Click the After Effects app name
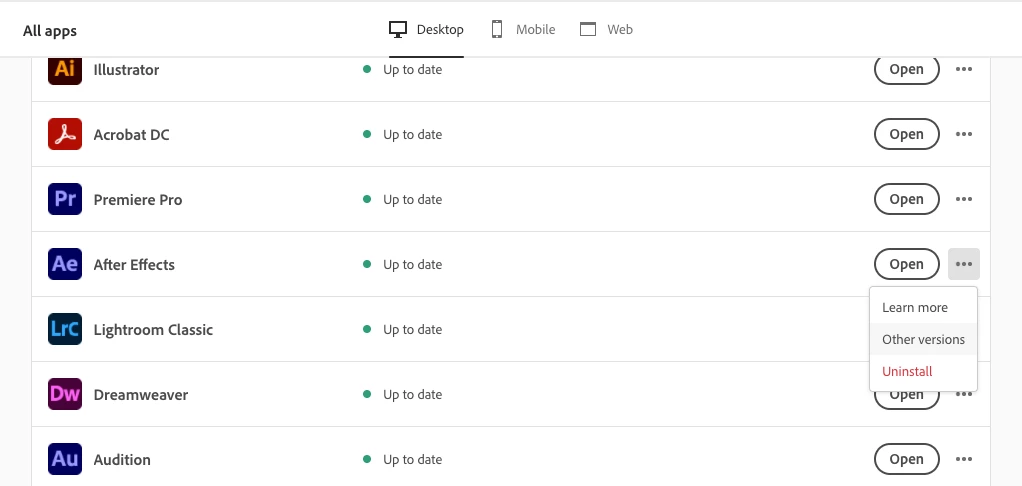 (134, 264)
